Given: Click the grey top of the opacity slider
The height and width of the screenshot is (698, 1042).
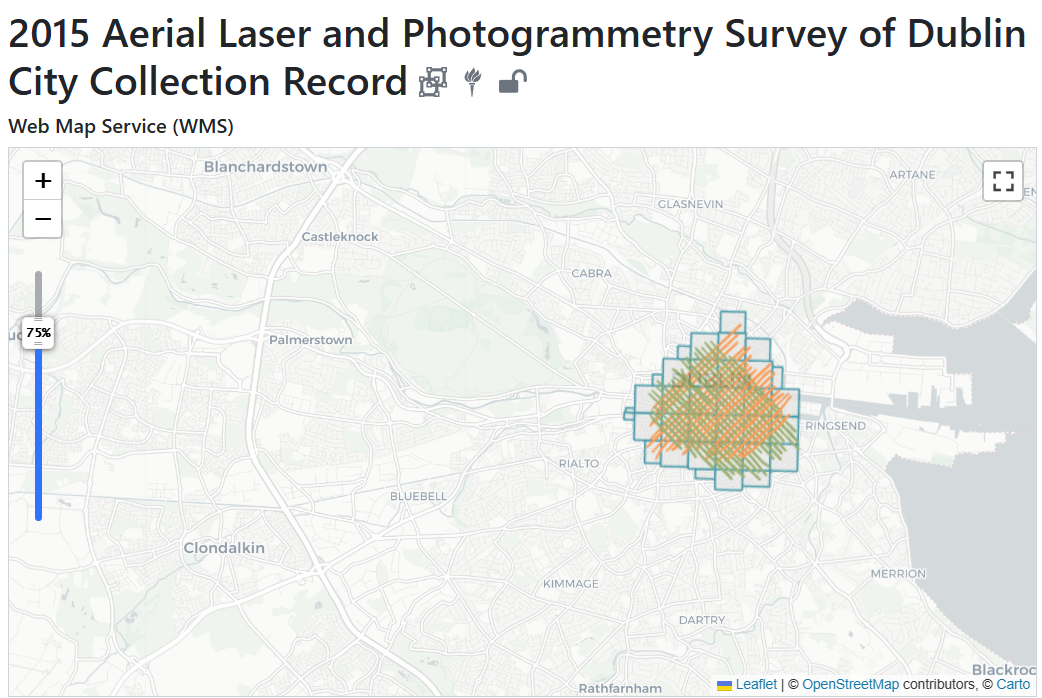Looking at the screenshot, I should pos(39,292).
